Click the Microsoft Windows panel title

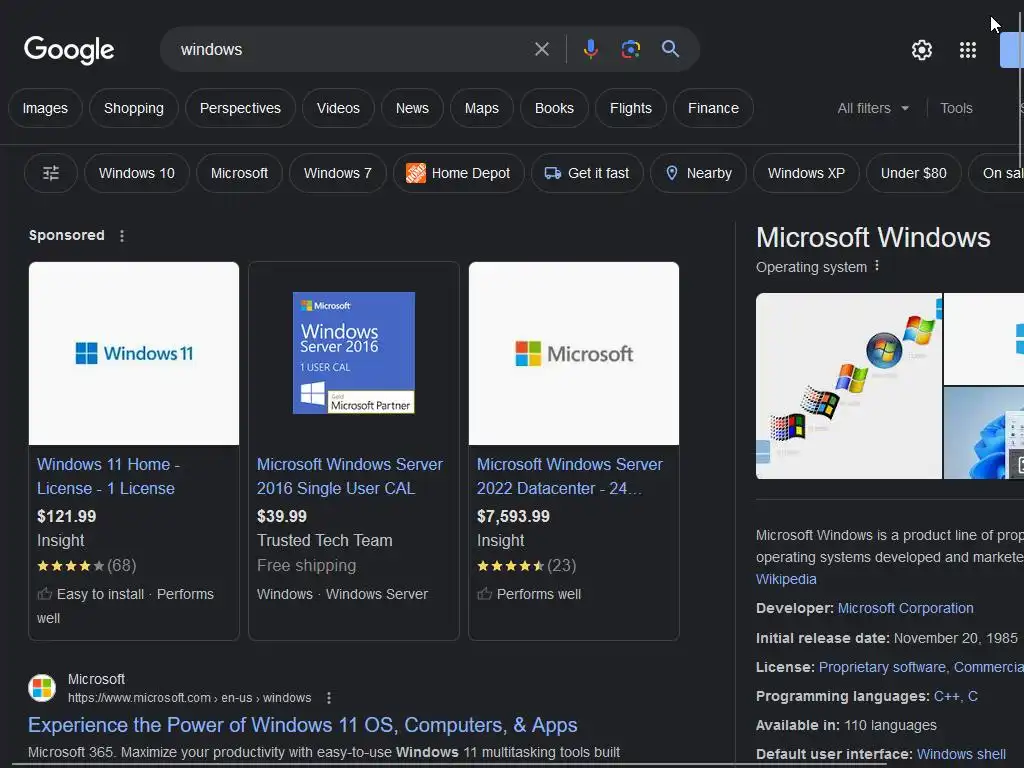[873, 238]
